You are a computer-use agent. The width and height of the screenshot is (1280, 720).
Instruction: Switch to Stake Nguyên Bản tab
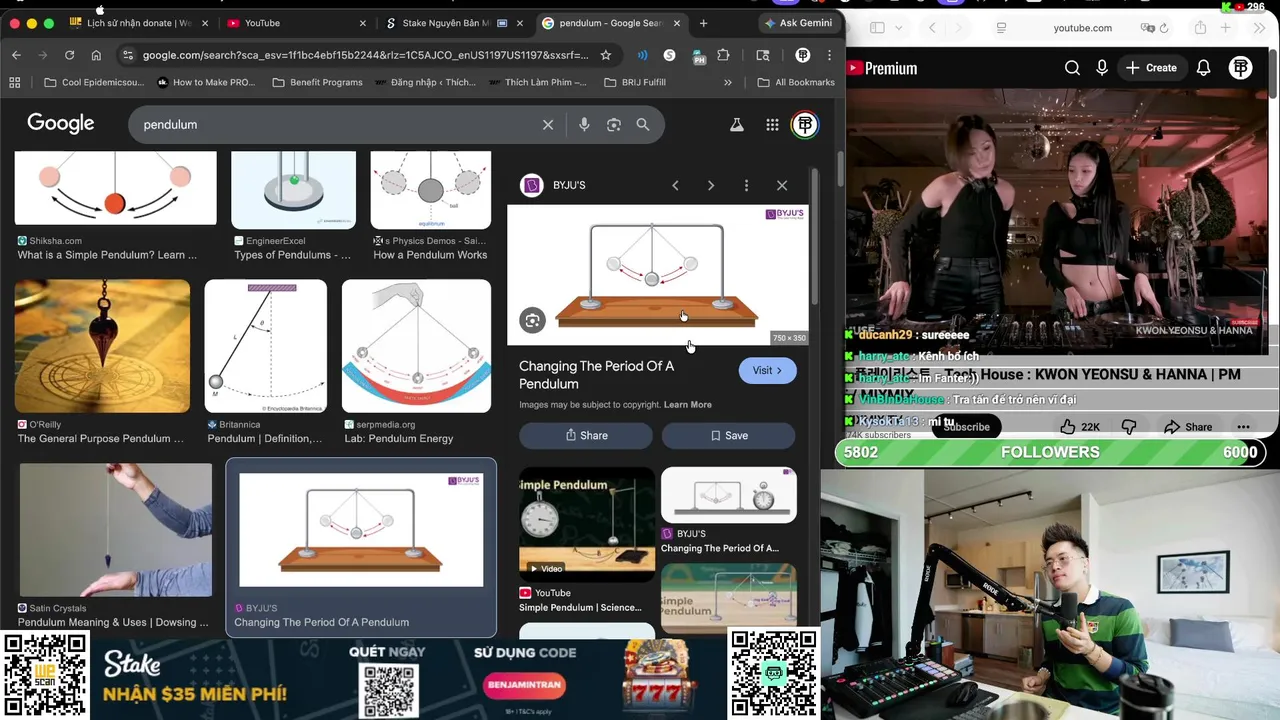click(x=452, y=23)
